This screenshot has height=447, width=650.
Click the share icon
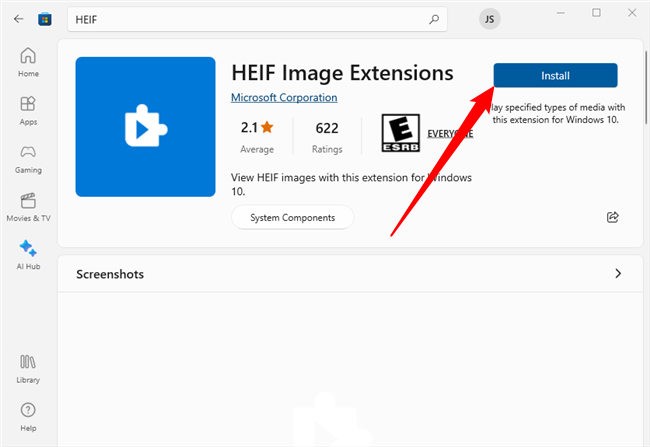coord(613,217)
